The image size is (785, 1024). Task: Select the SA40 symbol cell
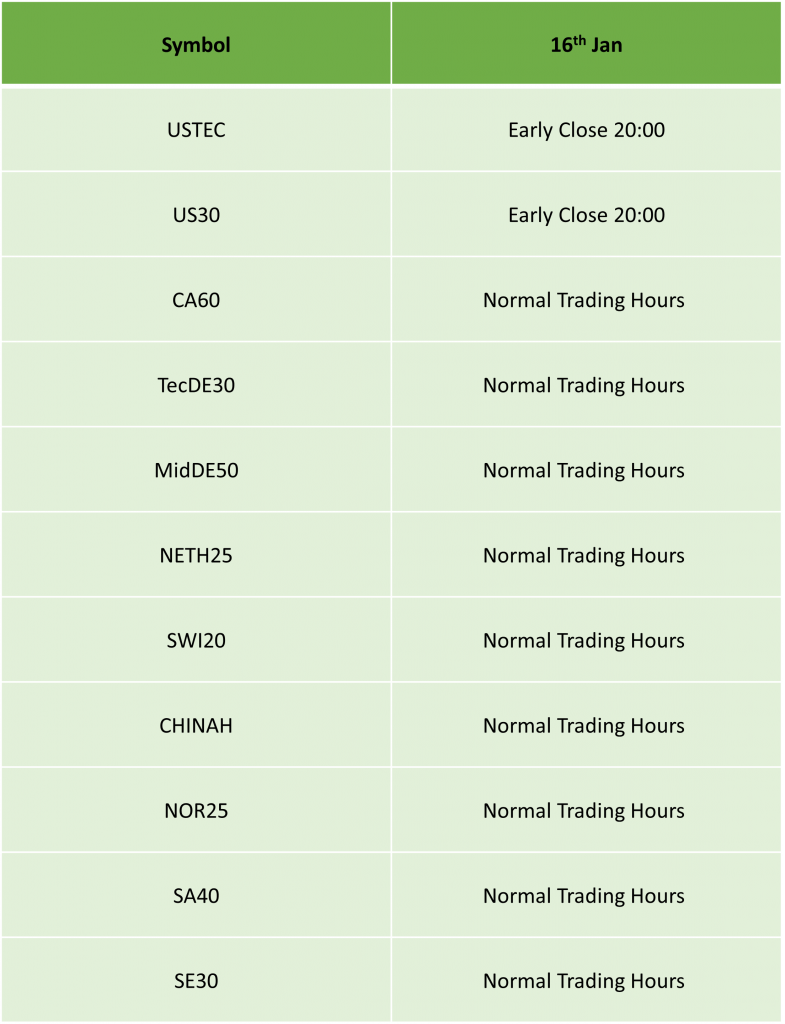tap(196, 895)
